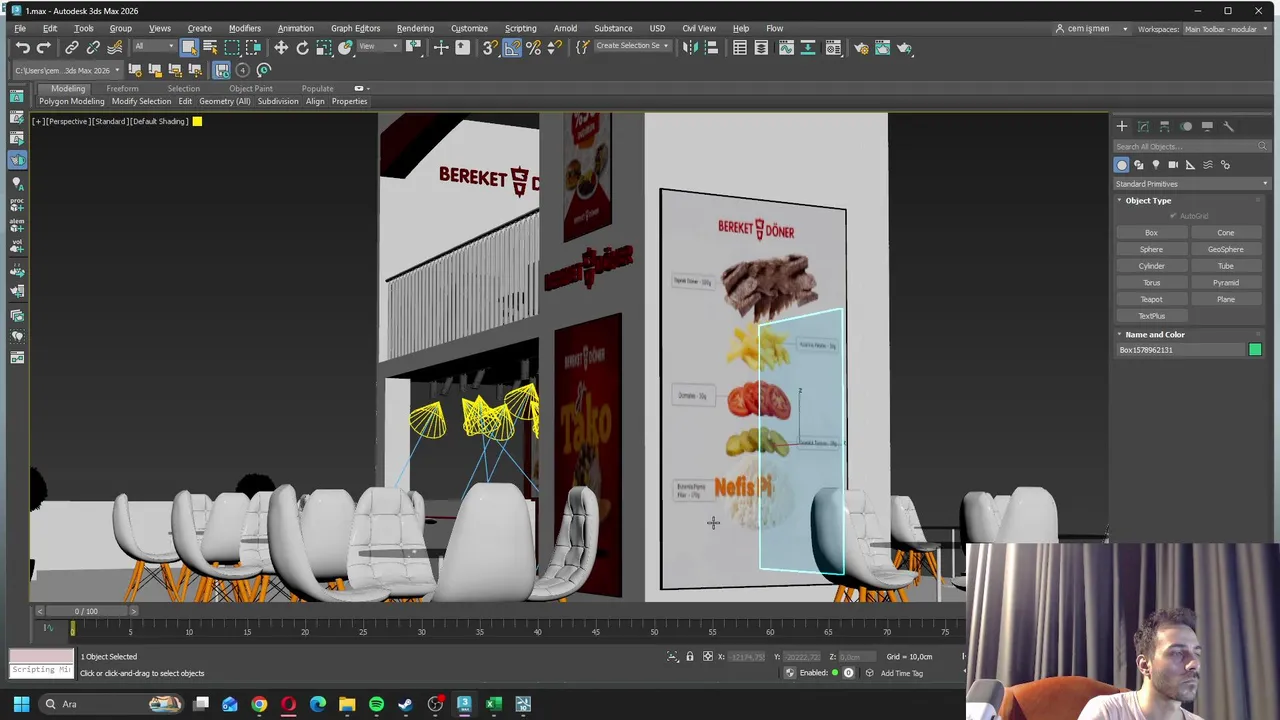Open the green object color swatch
This screenshot has width=1280, height=720.
tap(1255, 350)
